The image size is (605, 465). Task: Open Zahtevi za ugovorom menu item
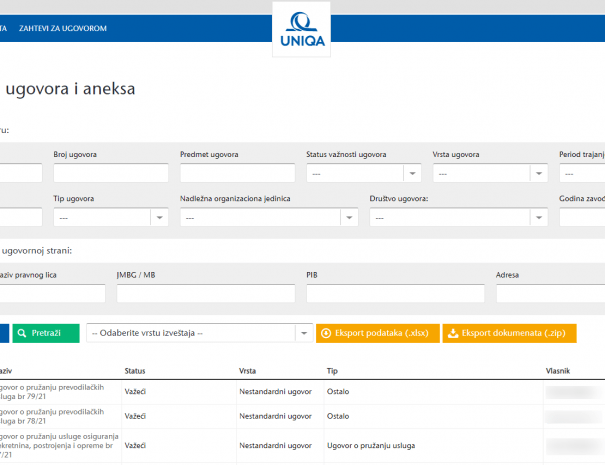(x=63, y=28)
